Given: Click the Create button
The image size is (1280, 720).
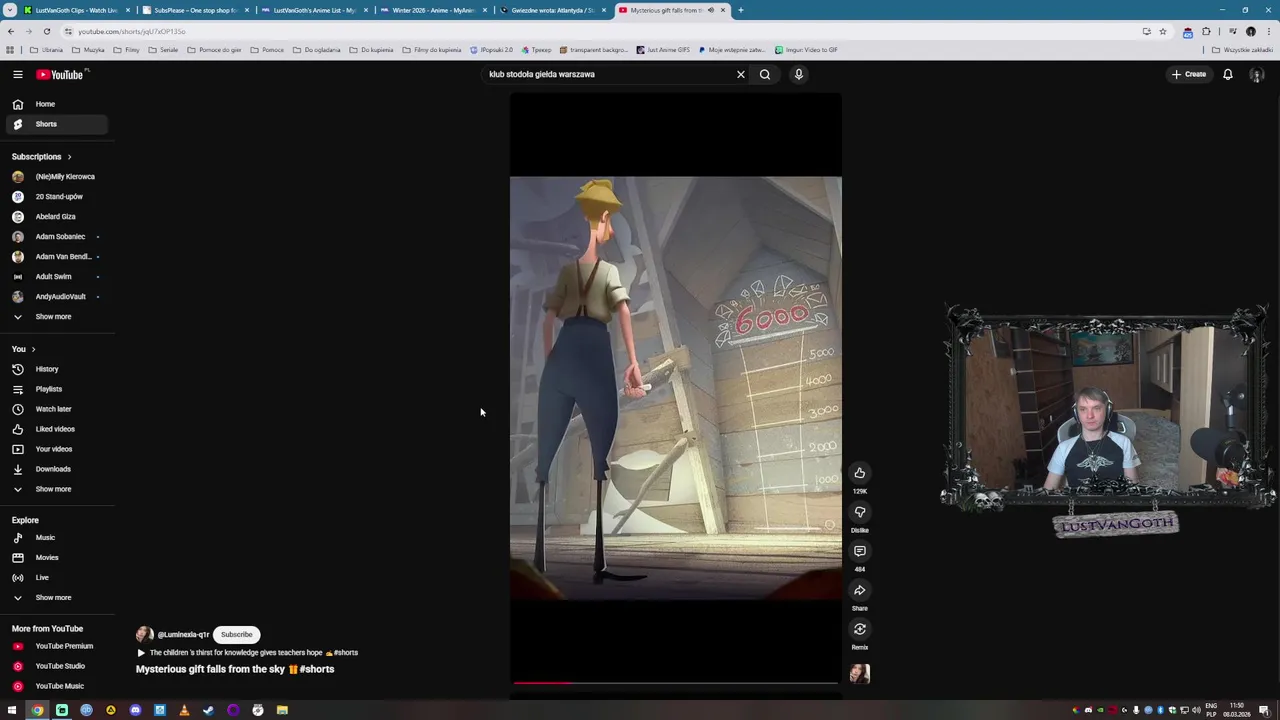Looking at the screenshot, I should (1190, 74).
